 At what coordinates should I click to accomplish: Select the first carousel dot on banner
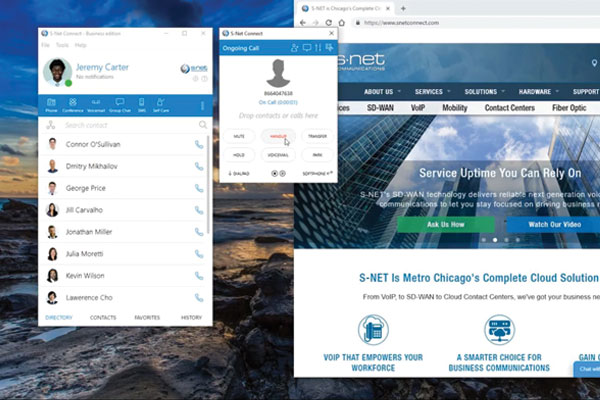pyautogui.click(x=484, y=240)
